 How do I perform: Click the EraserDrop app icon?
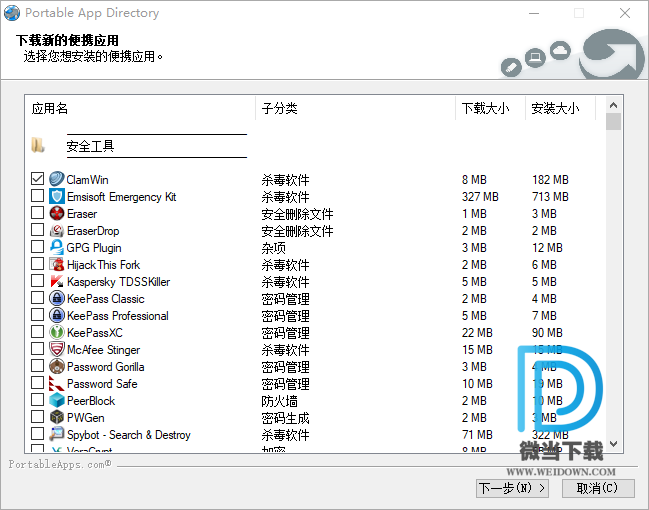coord(57,230)
